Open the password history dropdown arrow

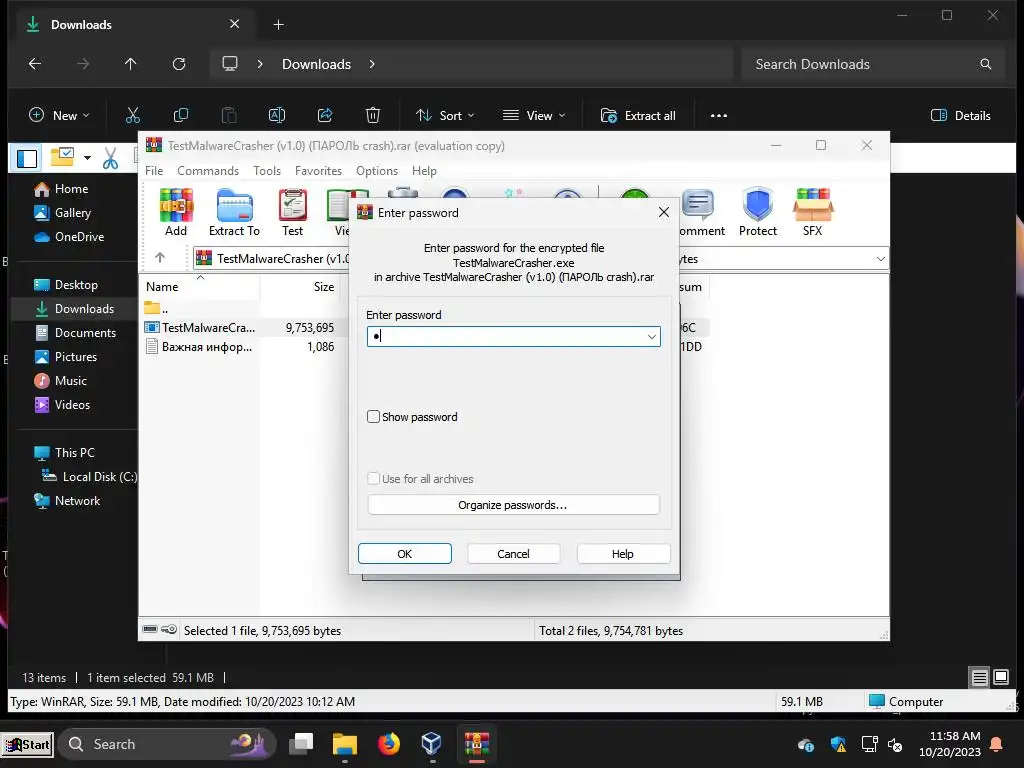pos(651,336)
